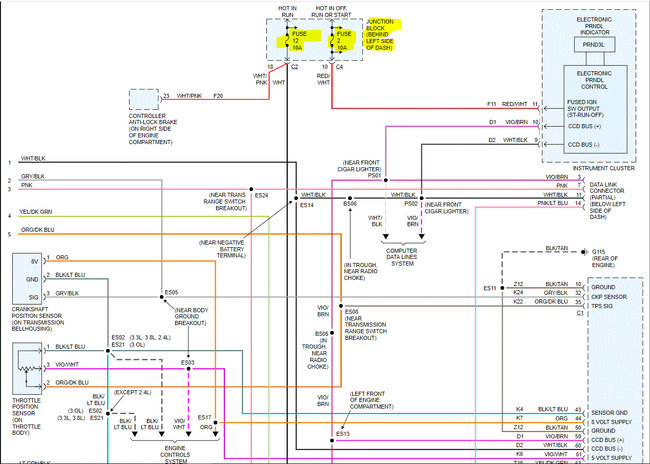Image resolution: width=650 pixels, height=464 pixels.
Task: Select the K24 circuit code
Action: tap(518, 292)
